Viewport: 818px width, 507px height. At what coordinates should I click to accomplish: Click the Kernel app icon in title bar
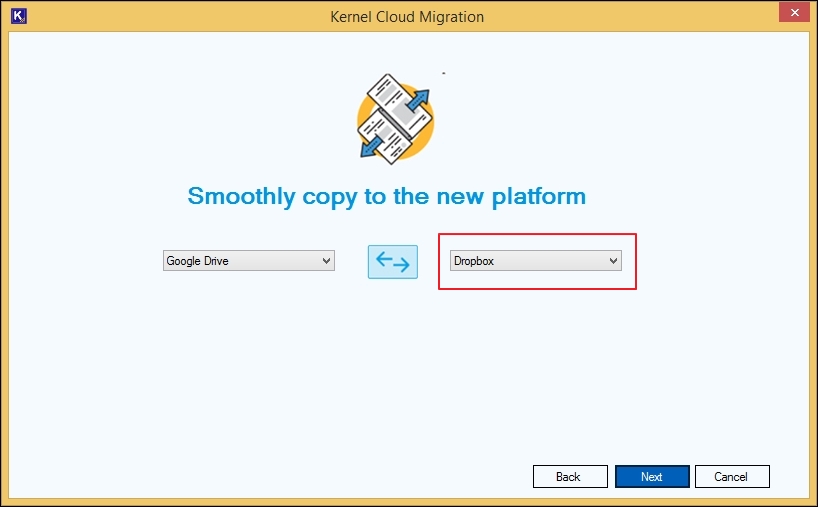click(19, 16)
